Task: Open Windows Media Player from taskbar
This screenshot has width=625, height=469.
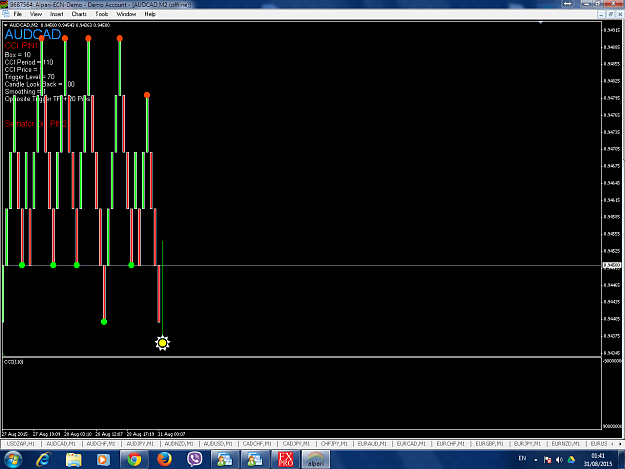Action: (x=103, y=459)
